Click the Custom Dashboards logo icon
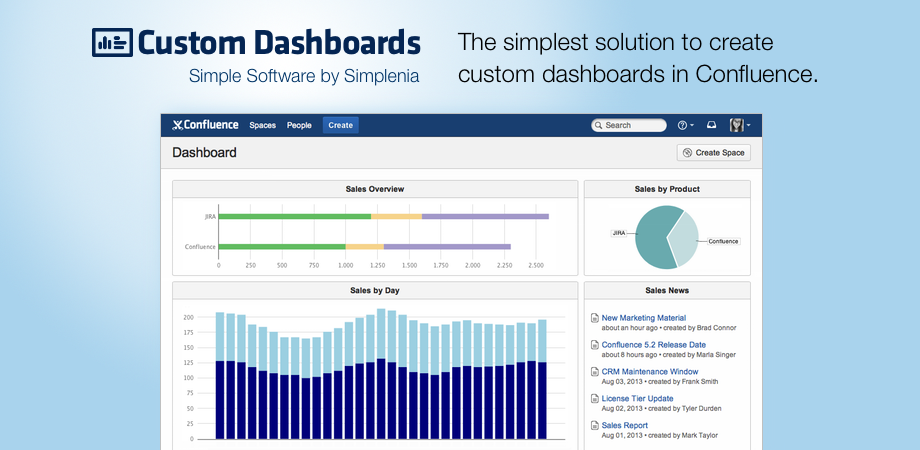Viewport: 920px width, 450px height. [x=111, y=42]
